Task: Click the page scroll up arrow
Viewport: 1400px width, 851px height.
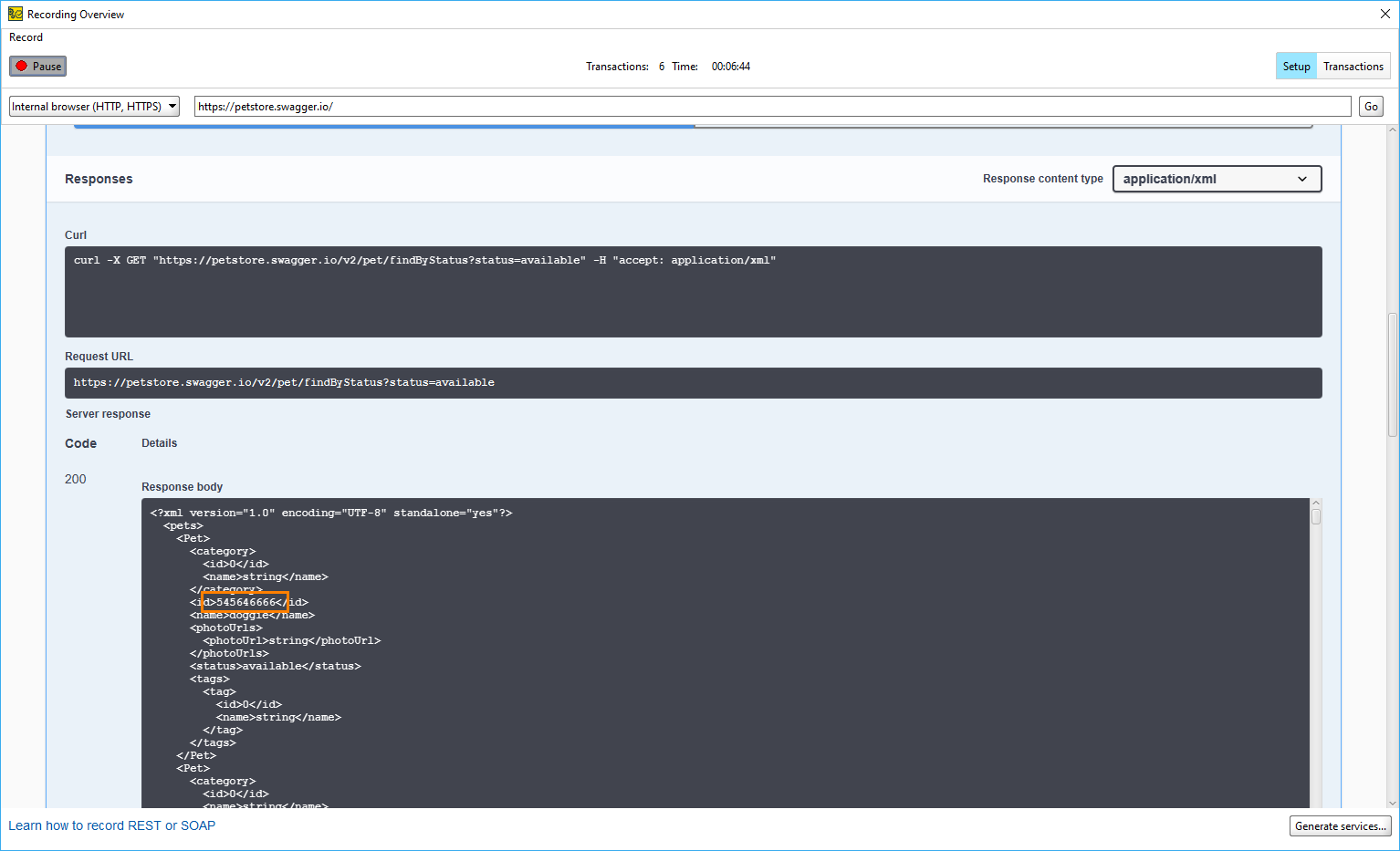Action: [x=1392, y=130]
